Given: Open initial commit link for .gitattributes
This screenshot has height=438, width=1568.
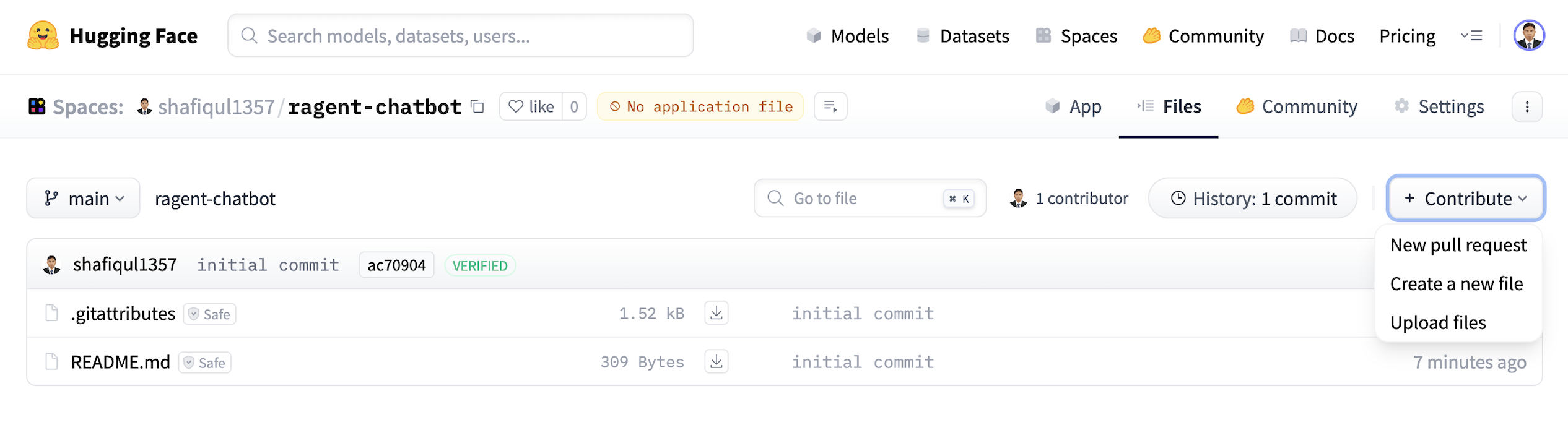Looking at the screenshot, I should point(863,314).
